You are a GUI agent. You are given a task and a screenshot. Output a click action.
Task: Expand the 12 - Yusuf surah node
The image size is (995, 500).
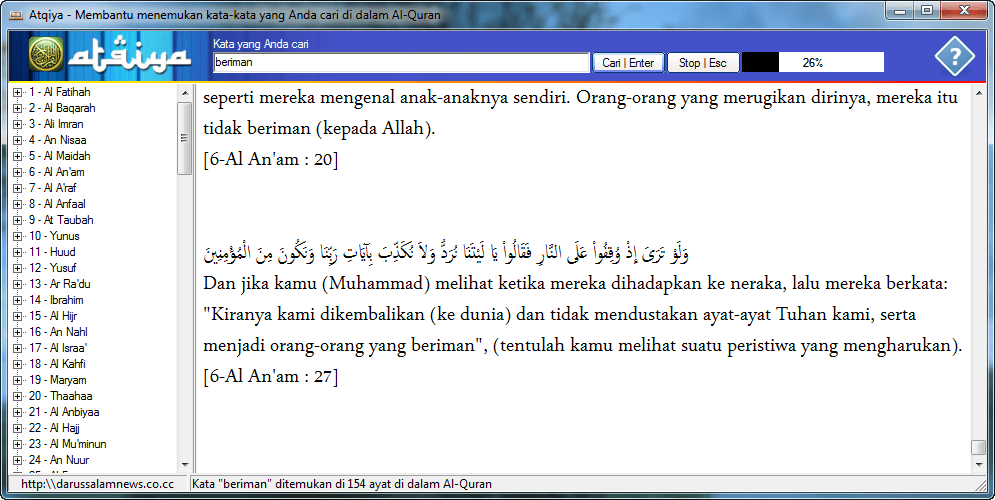point(18,268)
